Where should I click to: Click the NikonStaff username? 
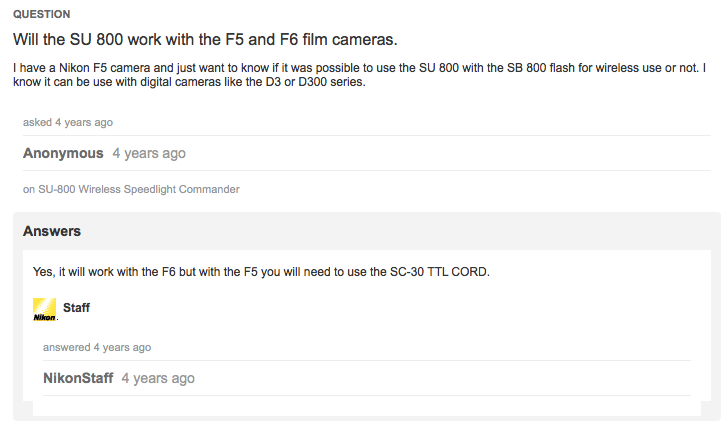(78, 378)
